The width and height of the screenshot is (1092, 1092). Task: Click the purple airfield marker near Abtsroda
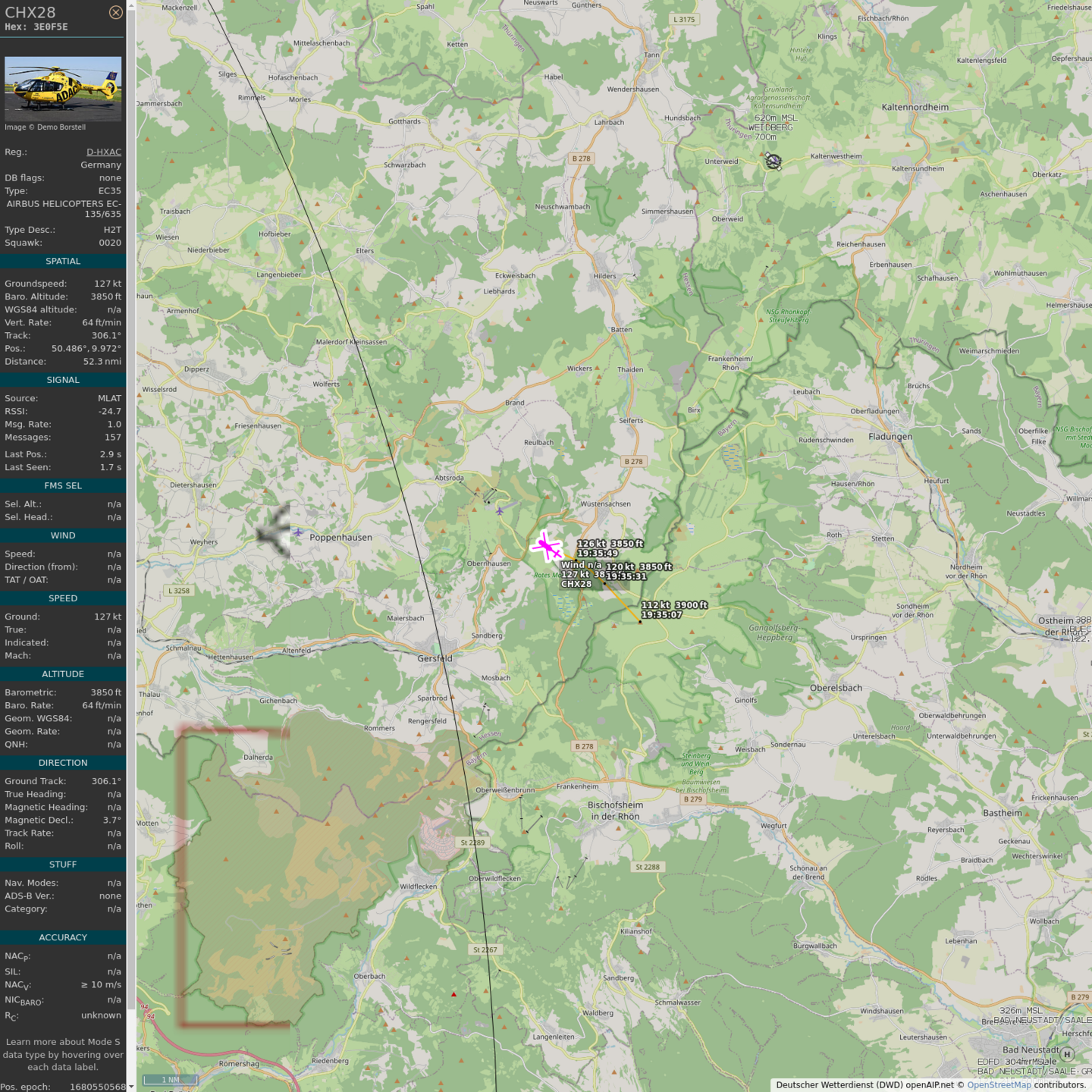[500, 511]
